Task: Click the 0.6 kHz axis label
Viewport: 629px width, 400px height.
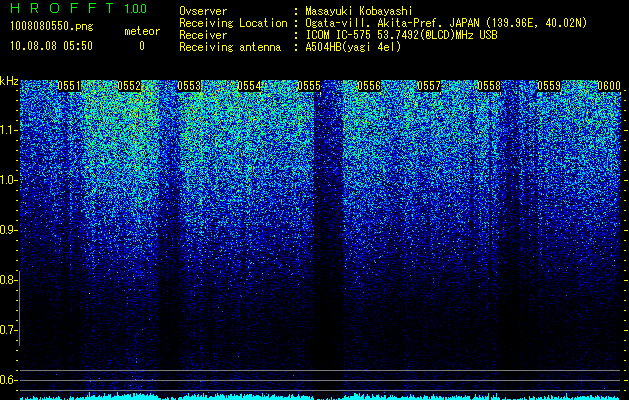Action: click(x=9, y=380)
